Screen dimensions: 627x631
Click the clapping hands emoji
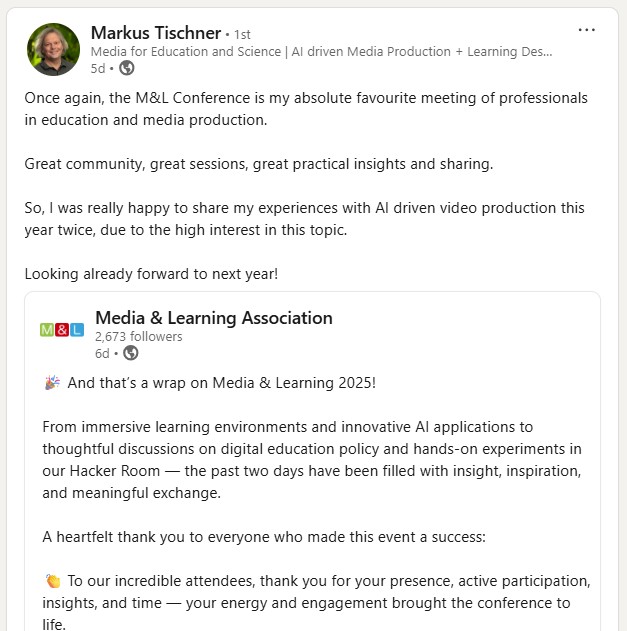coord(52,581)
